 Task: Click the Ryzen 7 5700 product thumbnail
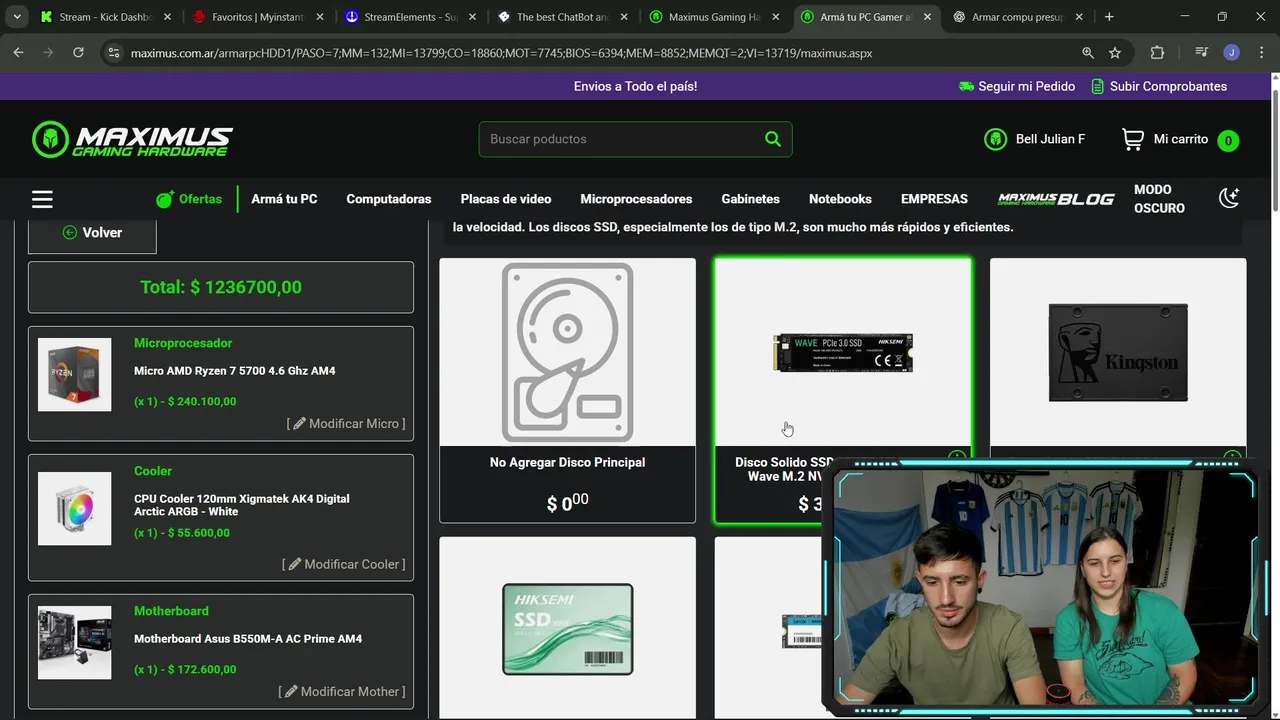[x=75, y=375]
